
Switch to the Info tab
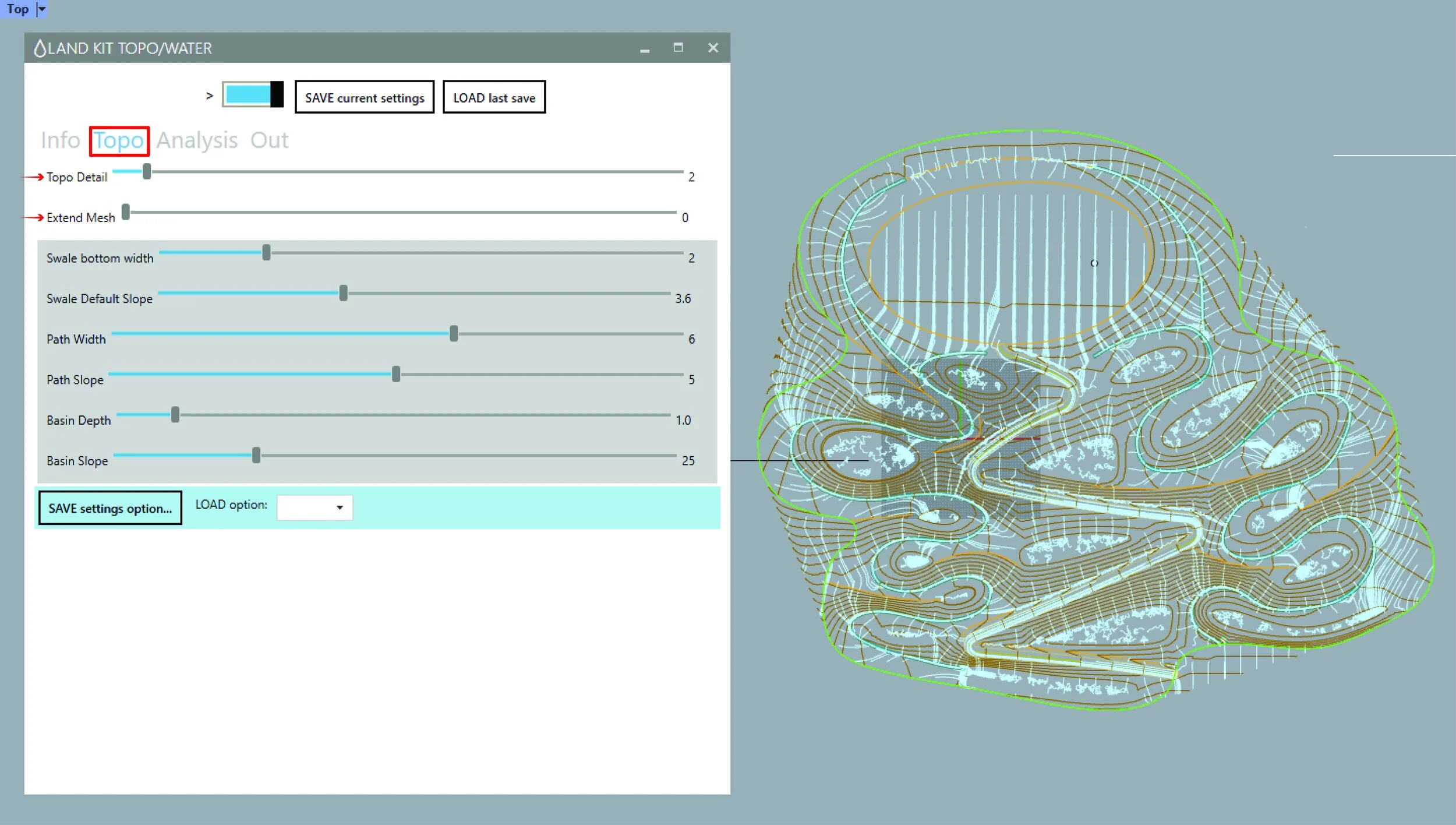(x=60, y=140)
